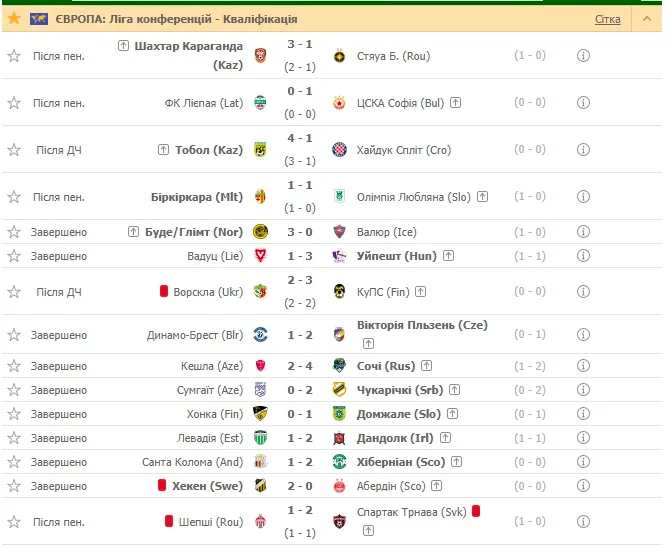This screenshot has width=668, height=548.
Task: Click the 2 - 4 score of Кешла match
Action: pos(300,366)
